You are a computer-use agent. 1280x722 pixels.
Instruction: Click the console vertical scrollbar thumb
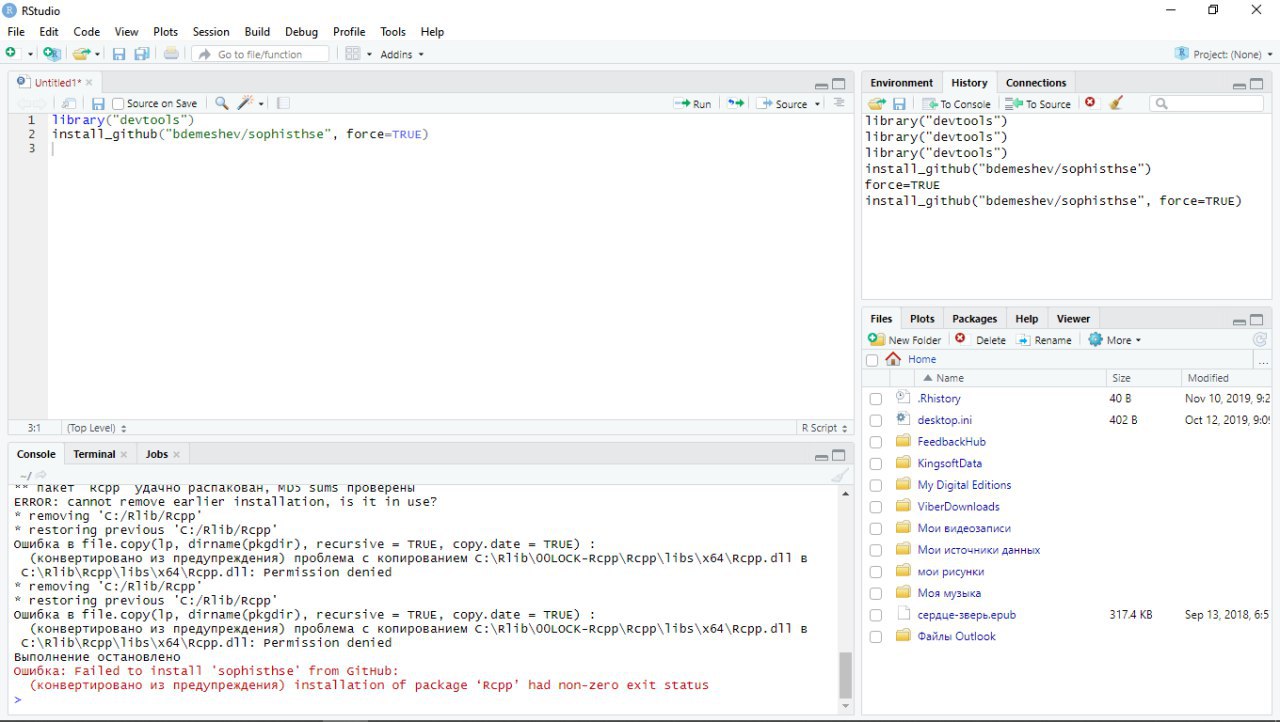845,675
